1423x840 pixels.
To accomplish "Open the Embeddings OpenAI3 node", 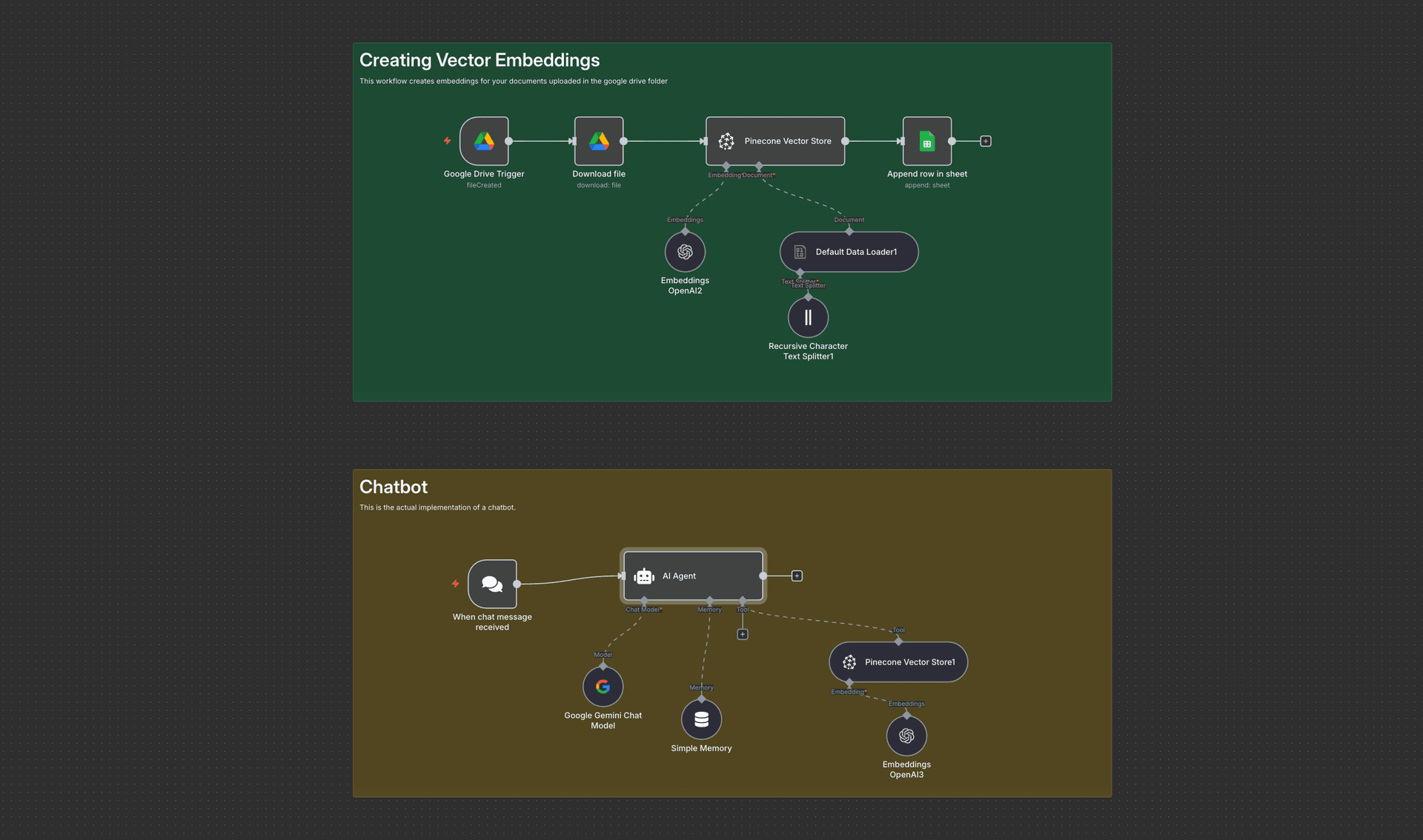I will coord(906,736).
